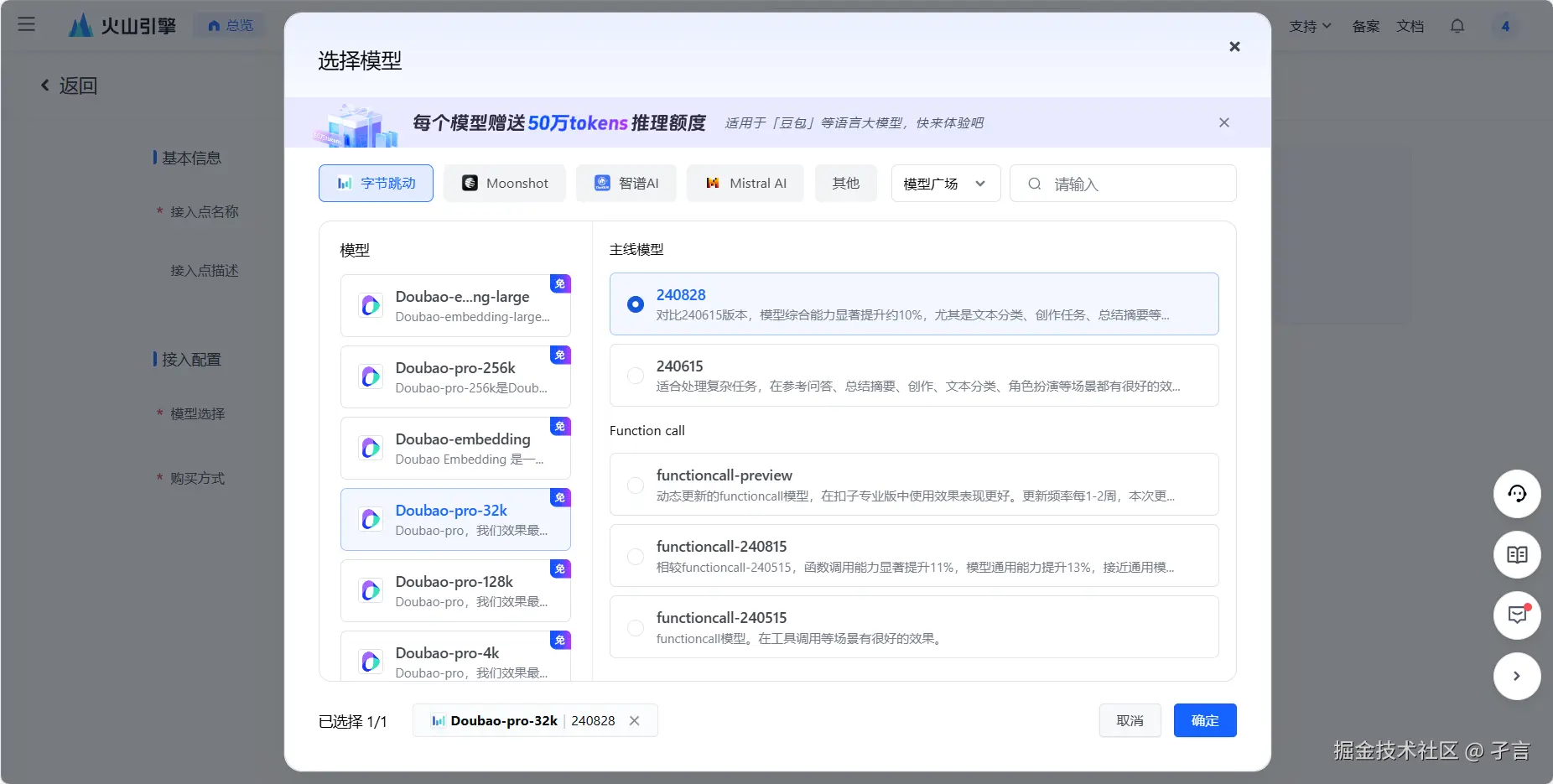
Task: Click the 火山引擎 logo
Action: click(122, 24)
